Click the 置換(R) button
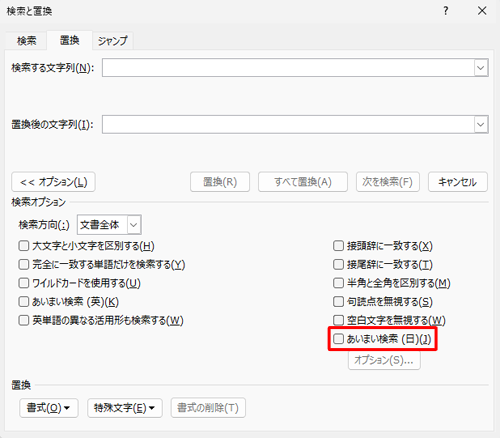 coord(220,182)
